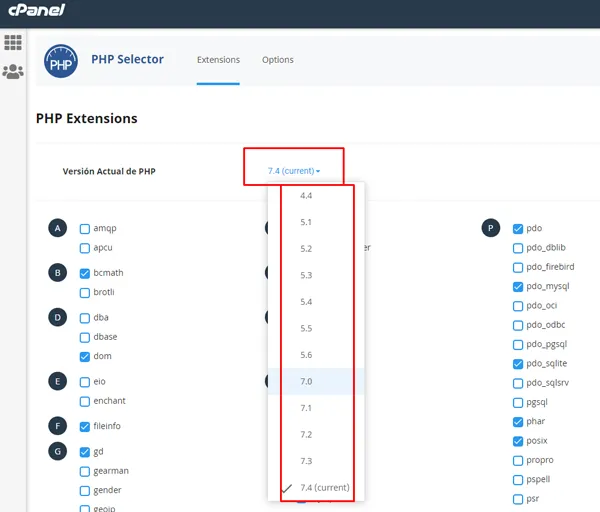Switch to the Extensions tab

[x=218, y=60]
